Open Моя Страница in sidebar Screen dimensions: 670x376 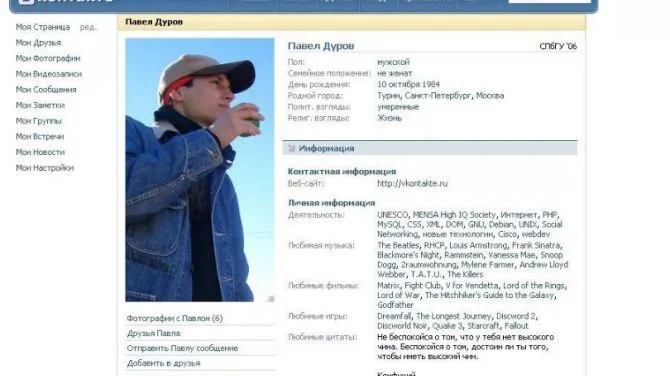tap(43, 27)
